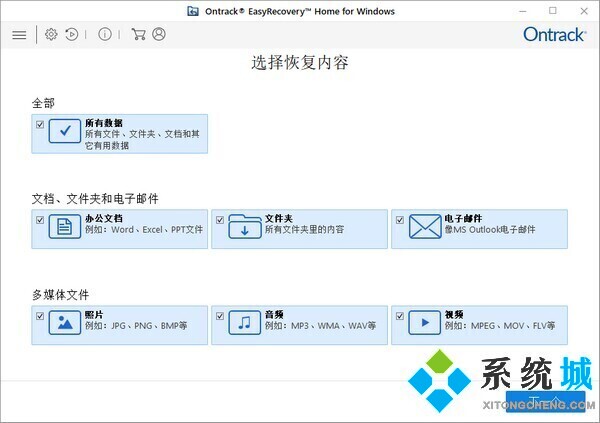Click the photo picture icon
The image size is (600, 423).
pyautogui.click(x=64, y=324)
